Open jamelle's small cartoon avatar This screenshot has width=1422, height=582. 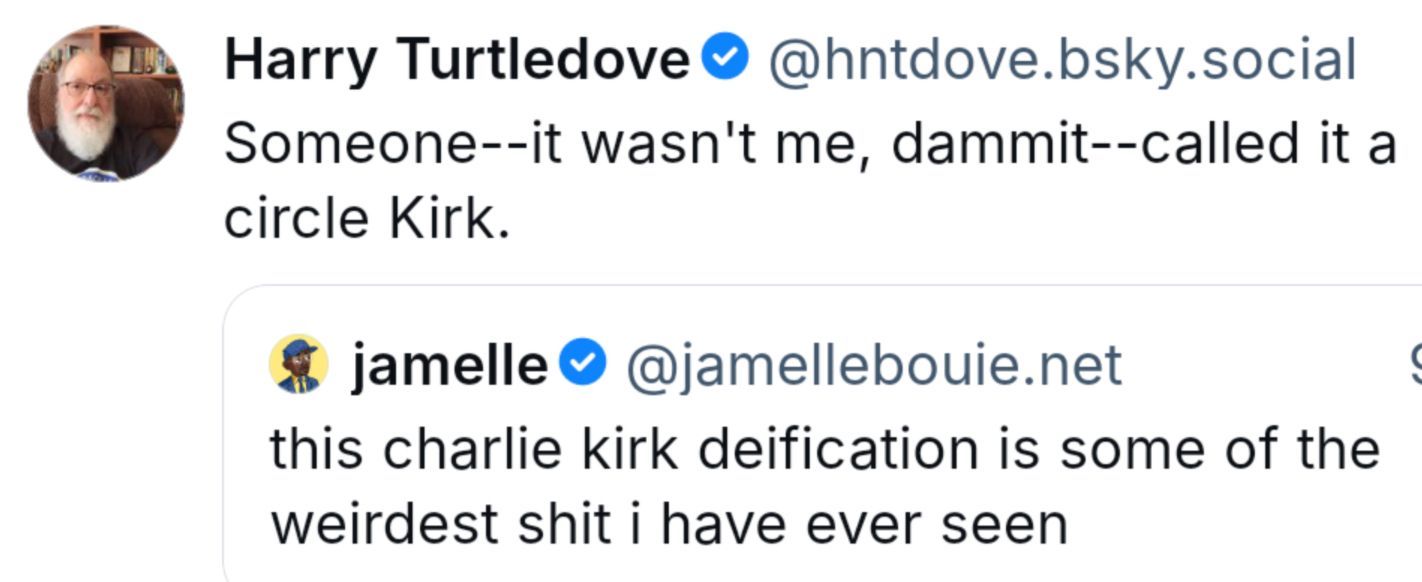click(298, 364)
